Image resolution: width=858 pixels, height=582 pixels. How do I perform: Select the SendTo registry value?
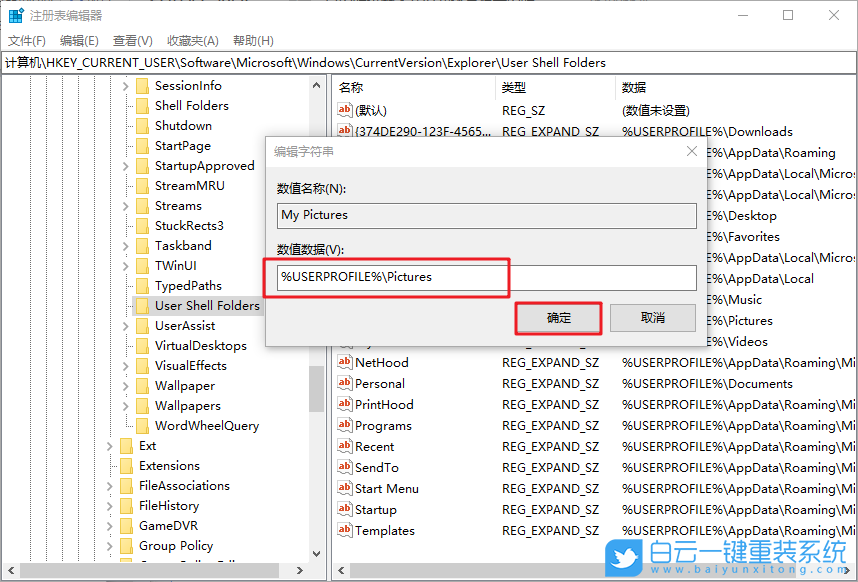coord(377,467)
